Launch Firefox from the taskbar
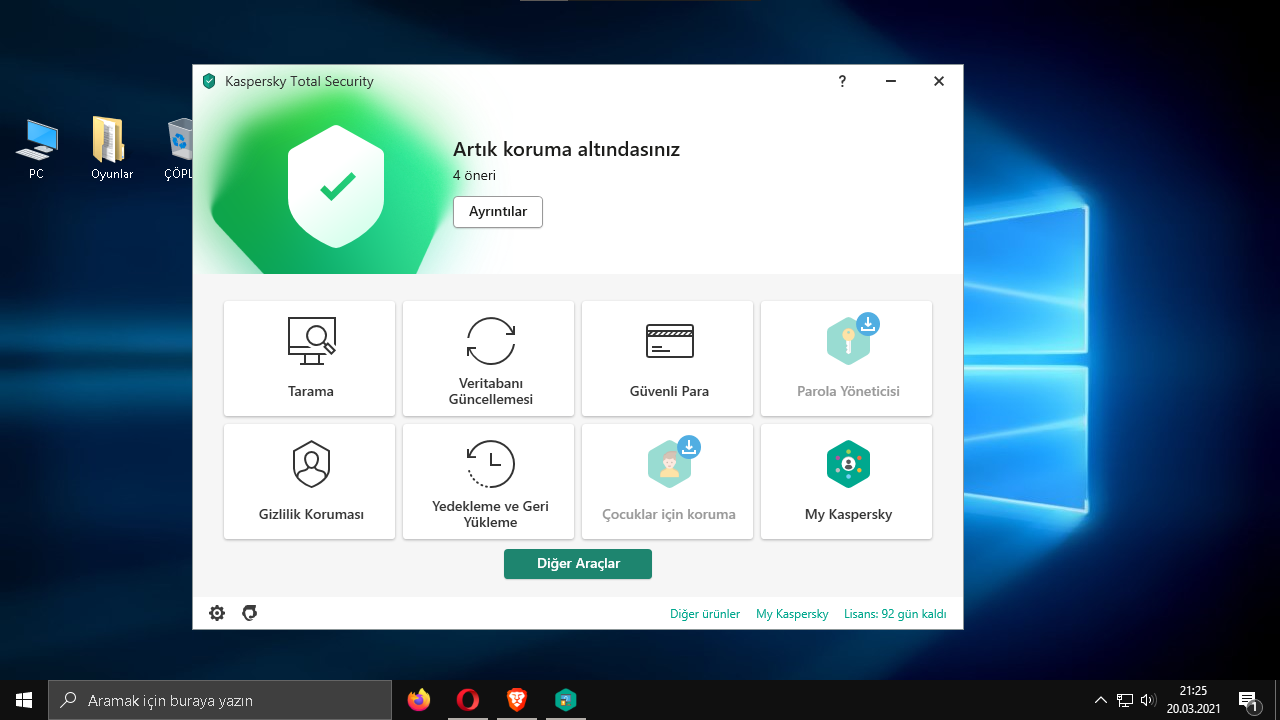Viewport: 1280px width, 720px height. [419, 700]
